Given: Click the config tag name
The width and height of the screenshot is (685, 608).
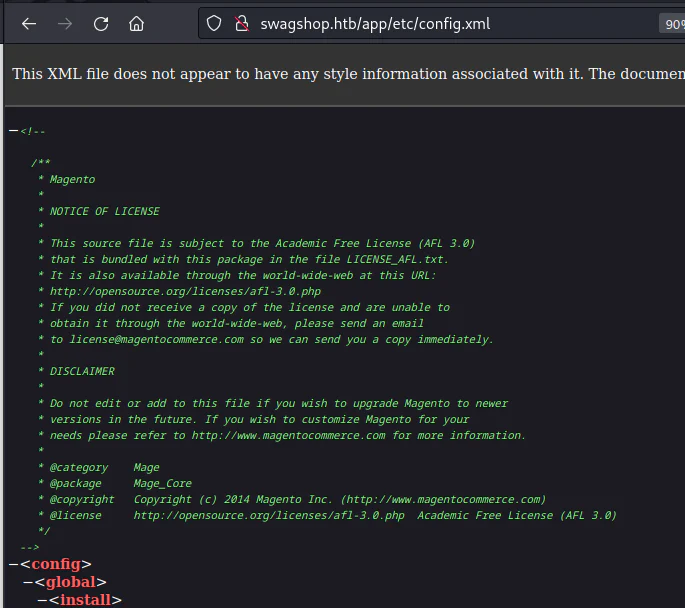Looking at the screenshot, I should (x=56, y=564).
